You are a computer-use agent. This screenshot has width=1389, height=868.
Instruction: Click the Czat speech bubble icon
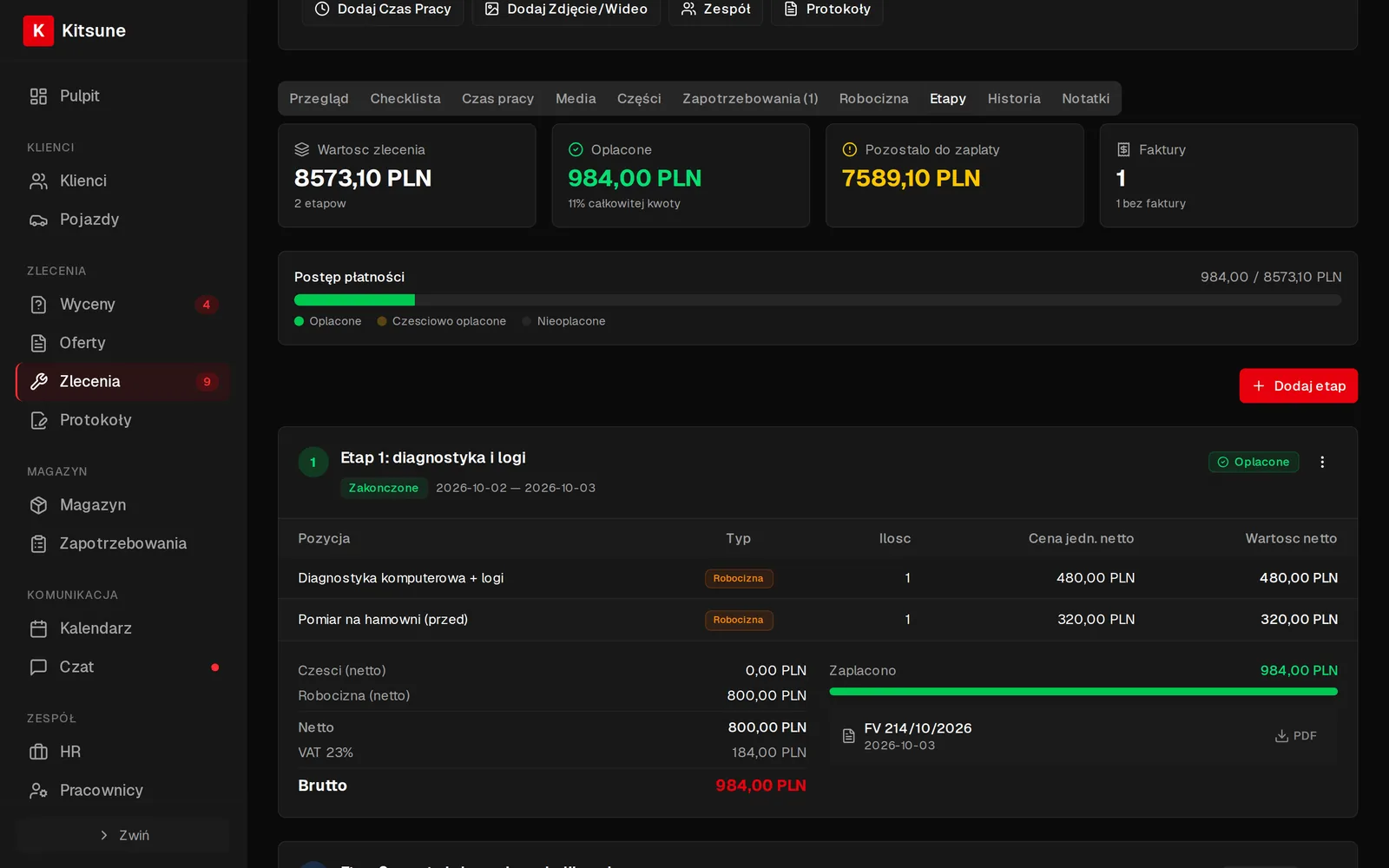tap(38, 667)
